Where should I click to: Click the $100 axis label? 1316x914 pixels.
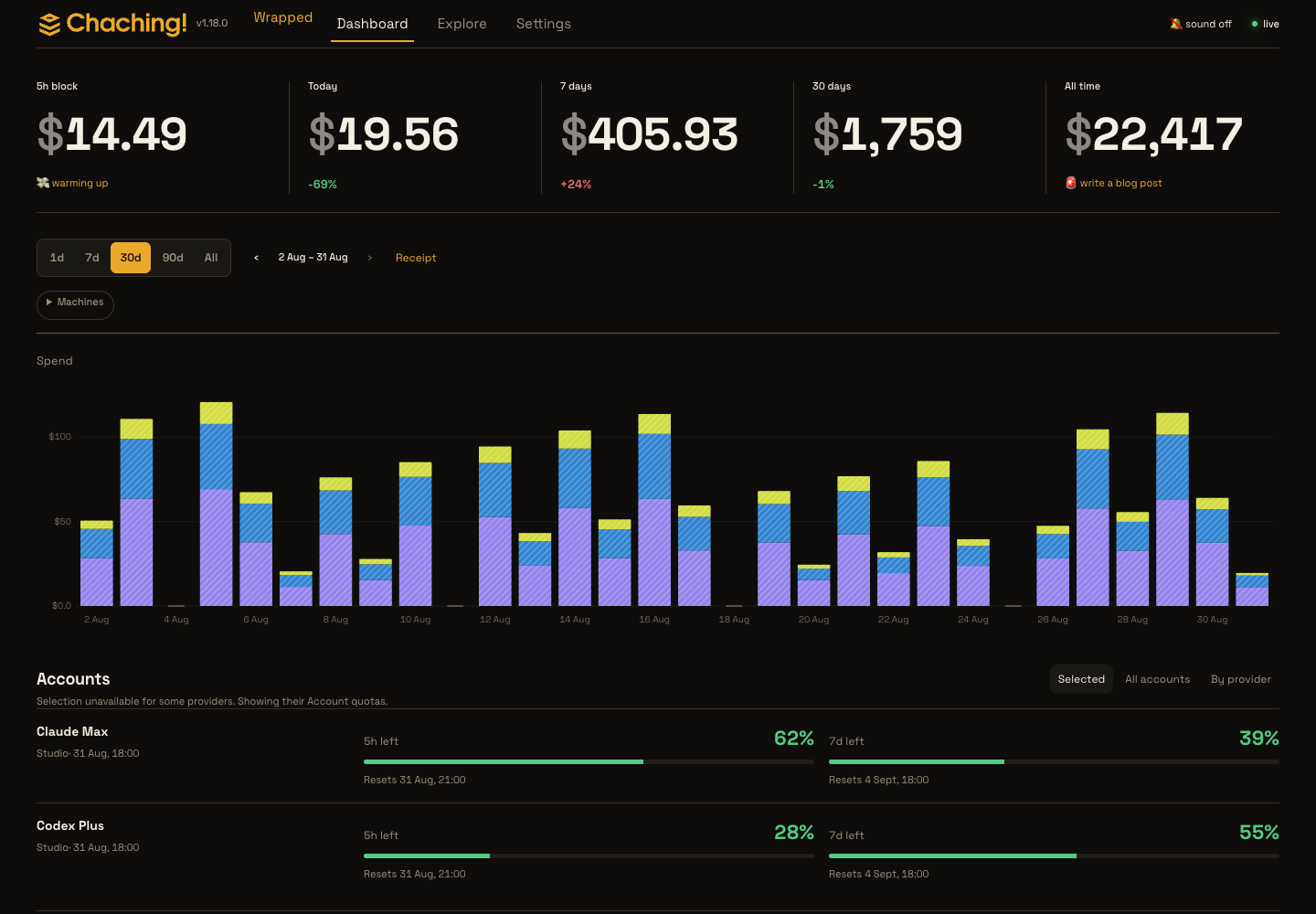tap(59, 437)
